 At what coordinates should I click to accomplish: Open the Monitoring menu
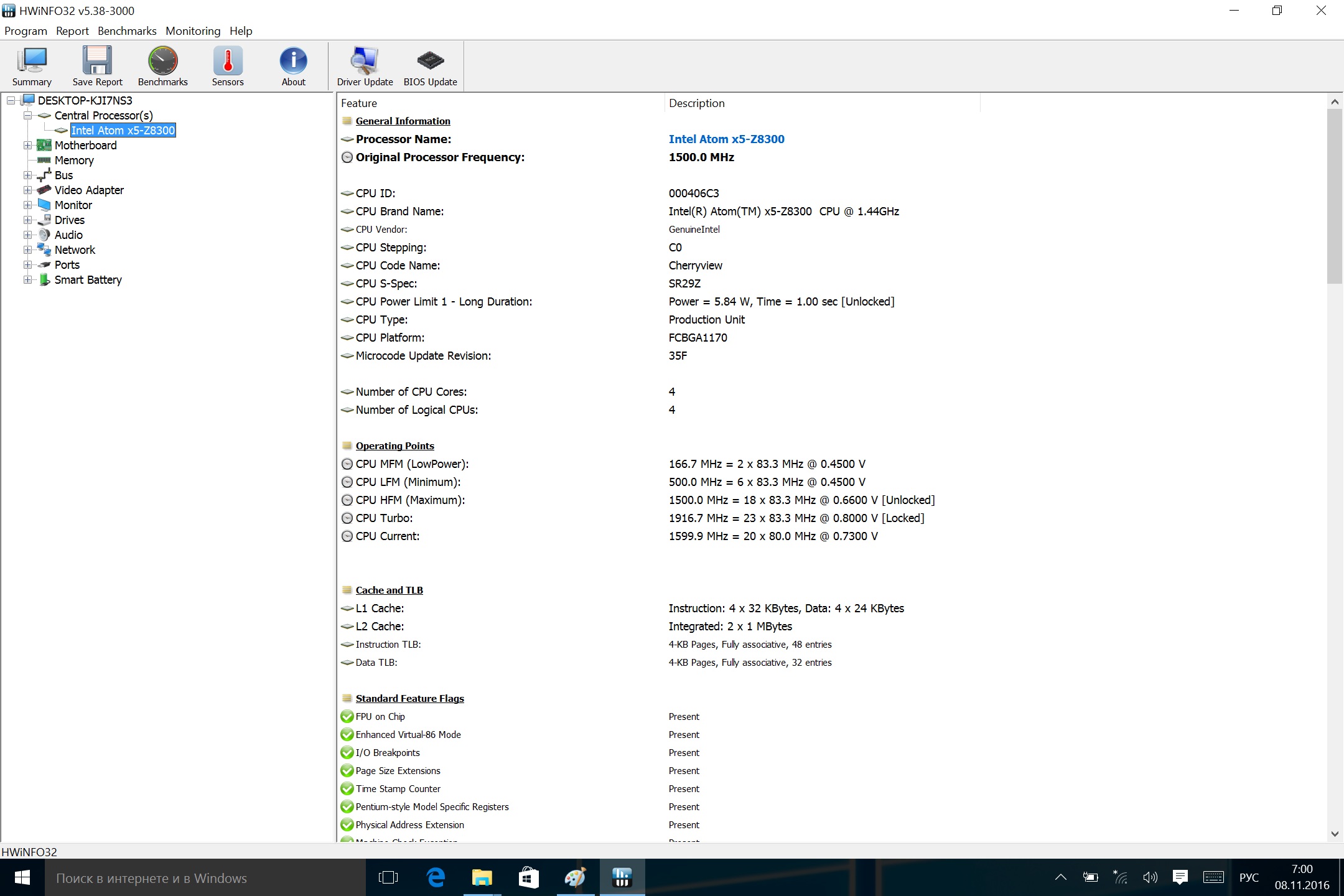coord(193,30)
